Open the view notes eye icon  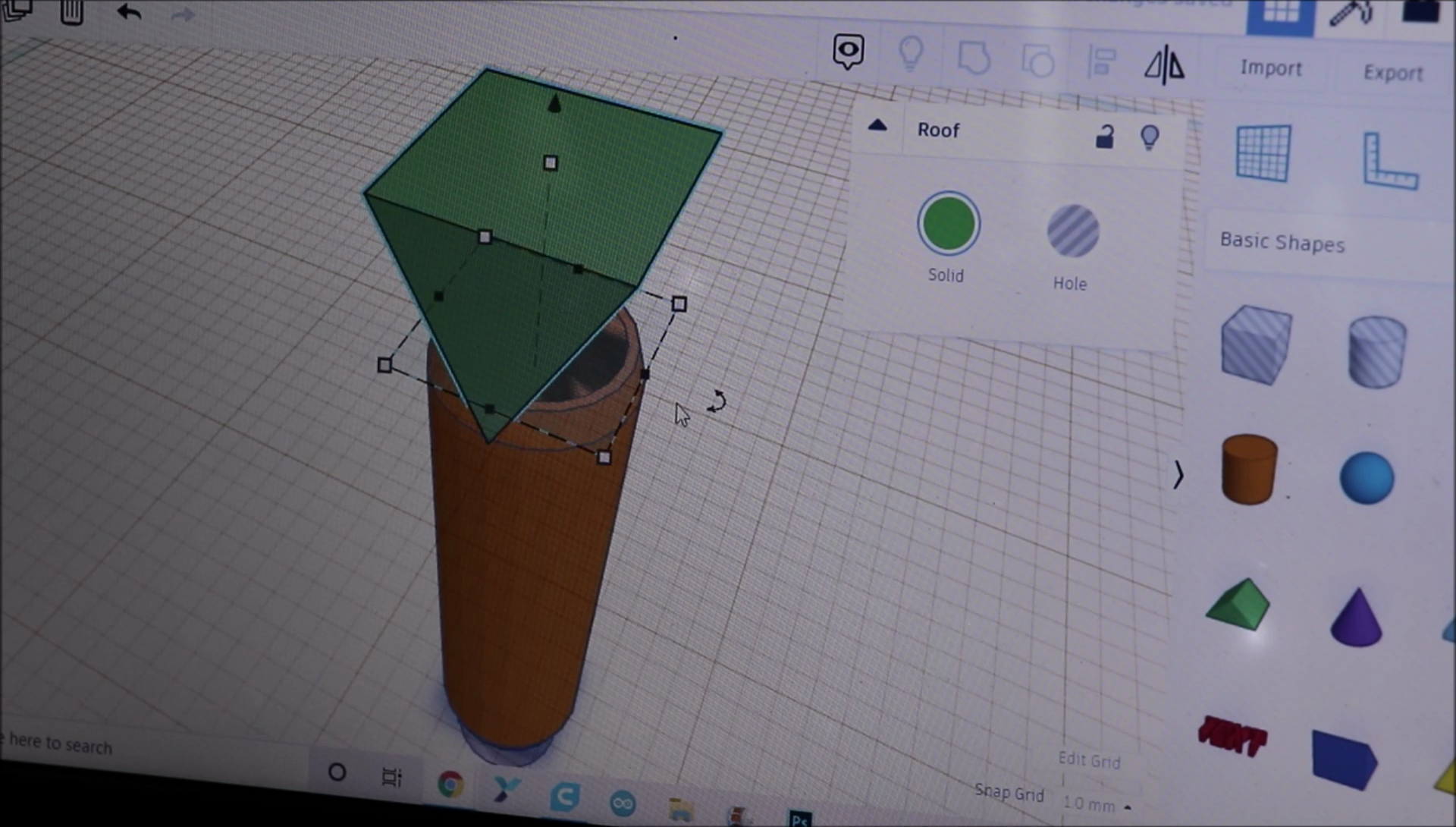click(848, 51)
